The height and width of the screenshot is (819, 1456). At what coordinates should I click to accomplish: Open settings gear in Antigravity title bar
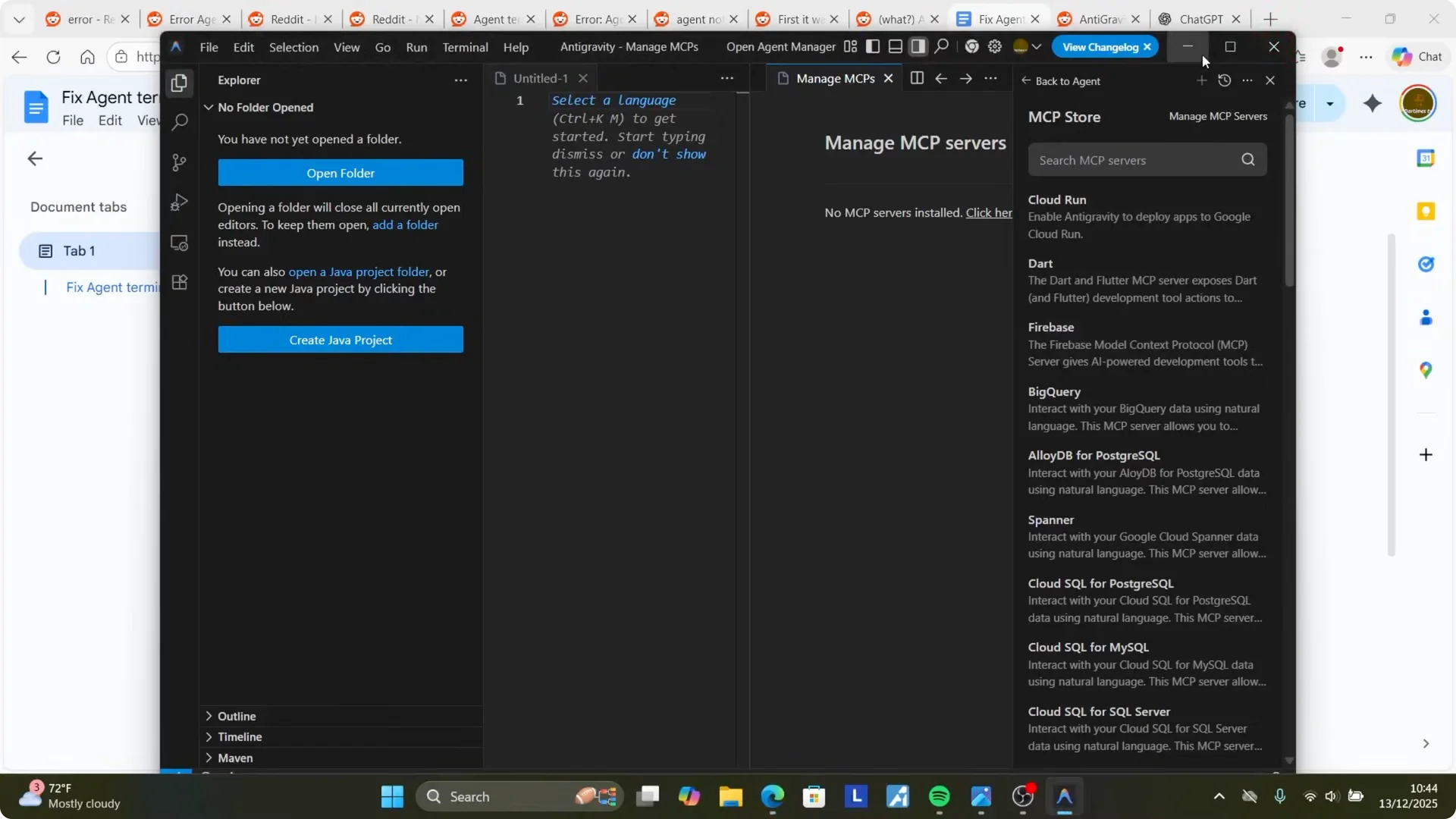pos(995,47)
